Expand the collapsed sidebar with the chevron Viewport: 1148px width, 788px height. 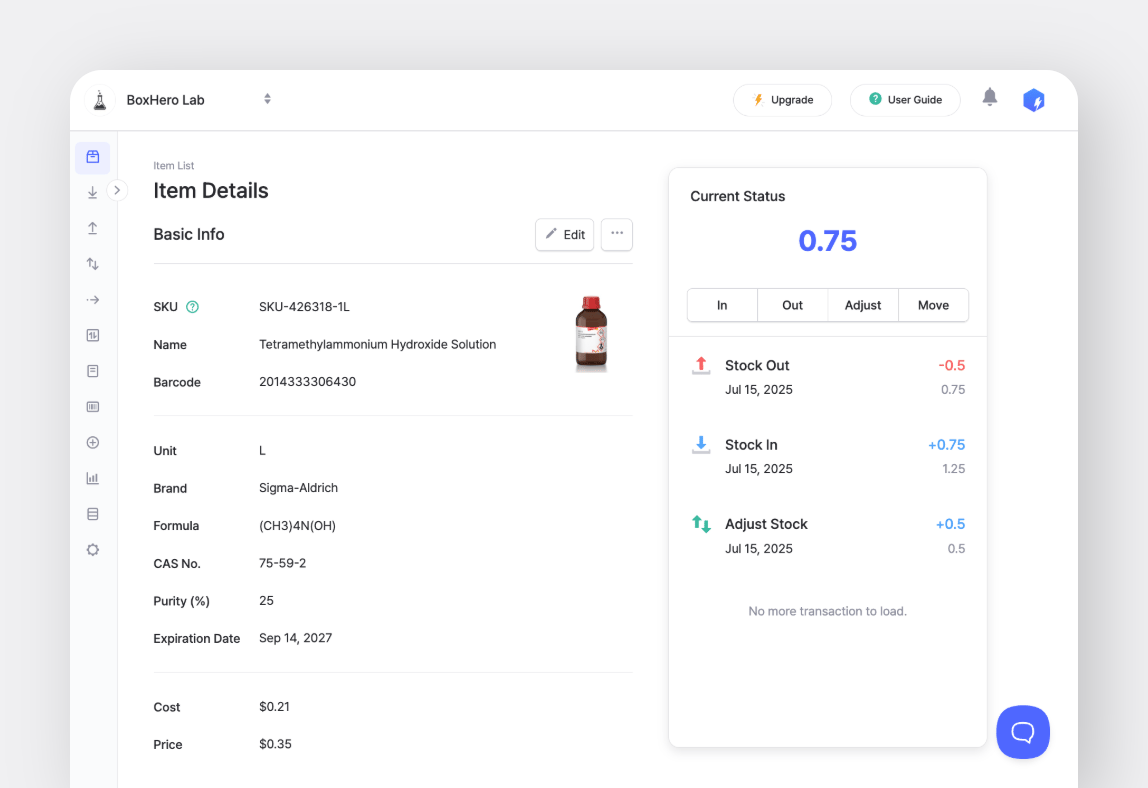(117, 189)
